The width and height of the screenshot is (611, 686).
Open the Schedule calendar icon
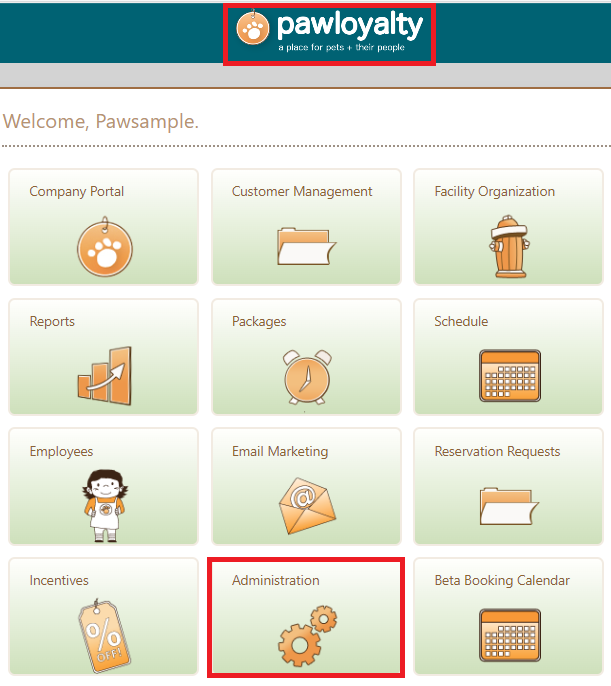pyautogui.click(x=510, y=376)
